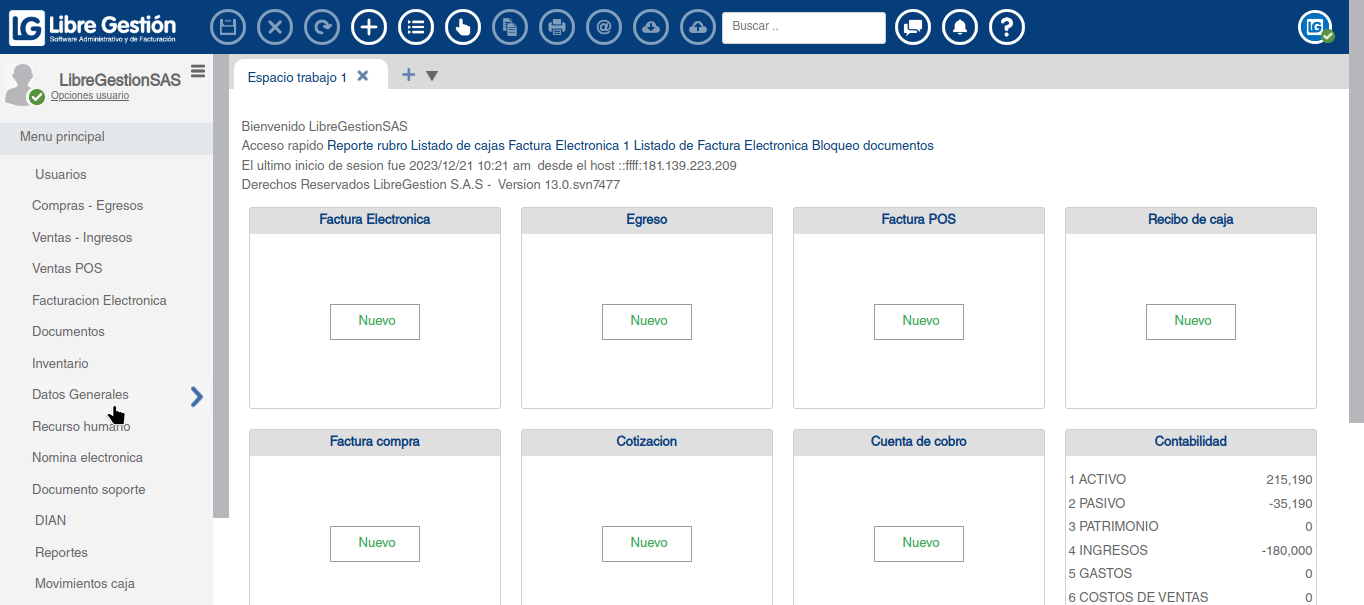Toggle the sidebar hamburger menu
This screenshot has width=1364, height=605.
[198, 71]
